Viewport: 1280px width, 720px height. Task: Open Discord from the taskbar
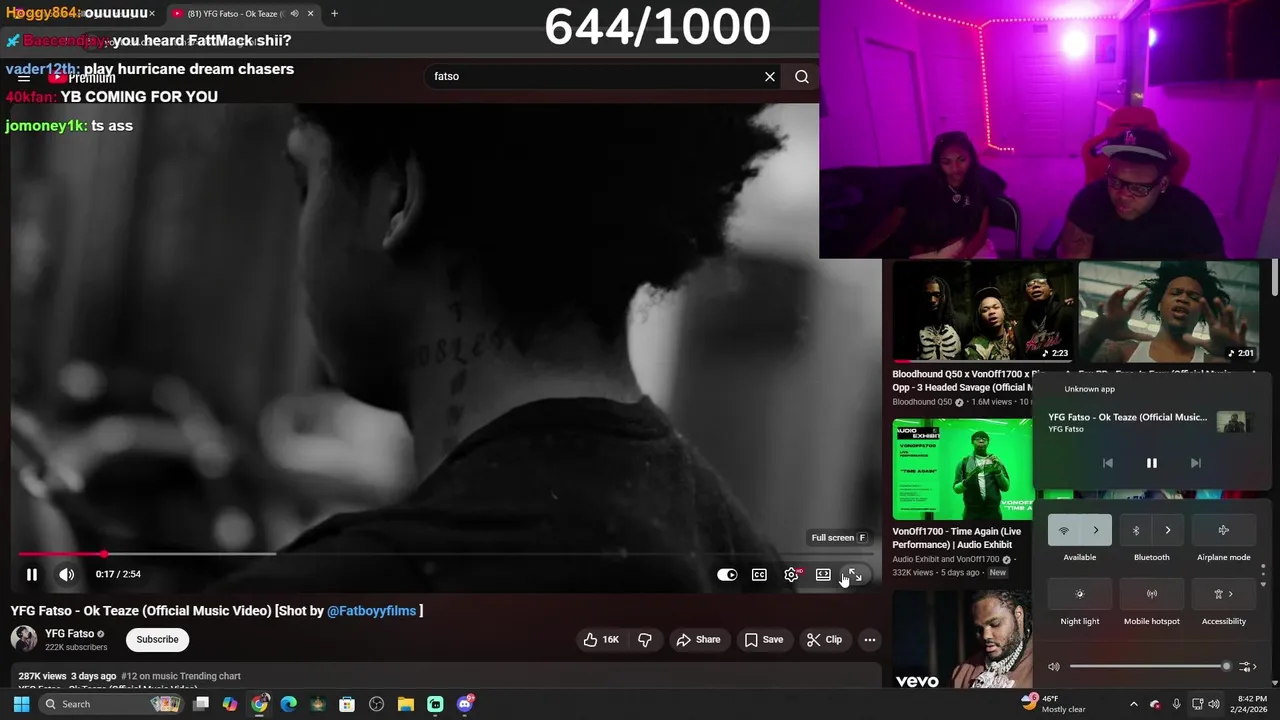tap(465, 704)
